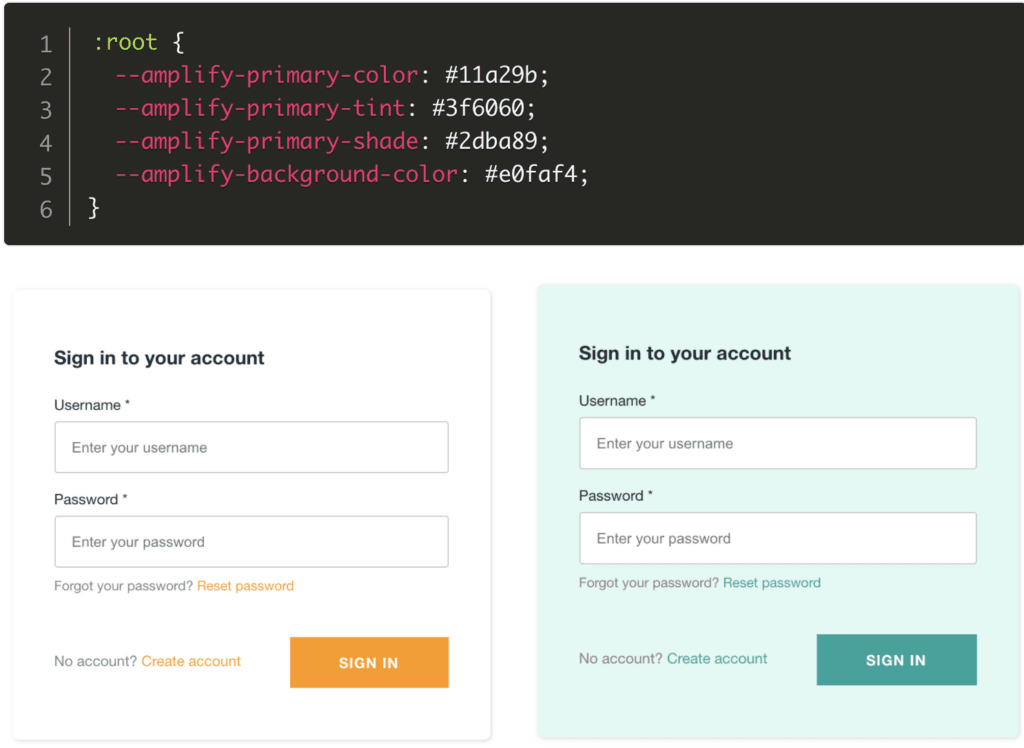1024x748 pixels.
Task: Click the teal SIGN IN button
Action: click(x=895, y=659)
